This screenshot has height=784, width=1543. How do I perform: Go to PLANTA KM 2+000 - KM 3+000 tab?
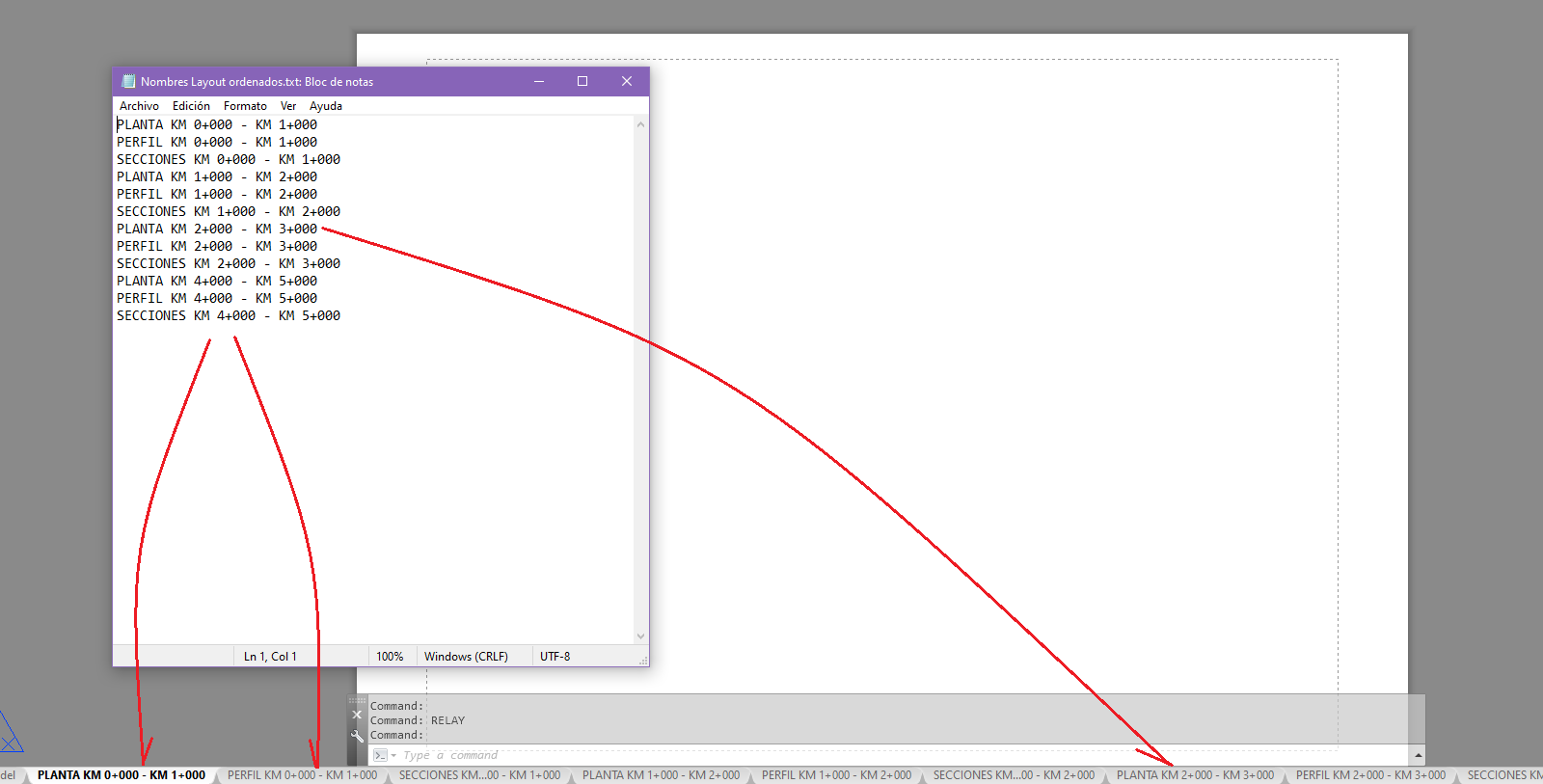(x=1195, y=775)
